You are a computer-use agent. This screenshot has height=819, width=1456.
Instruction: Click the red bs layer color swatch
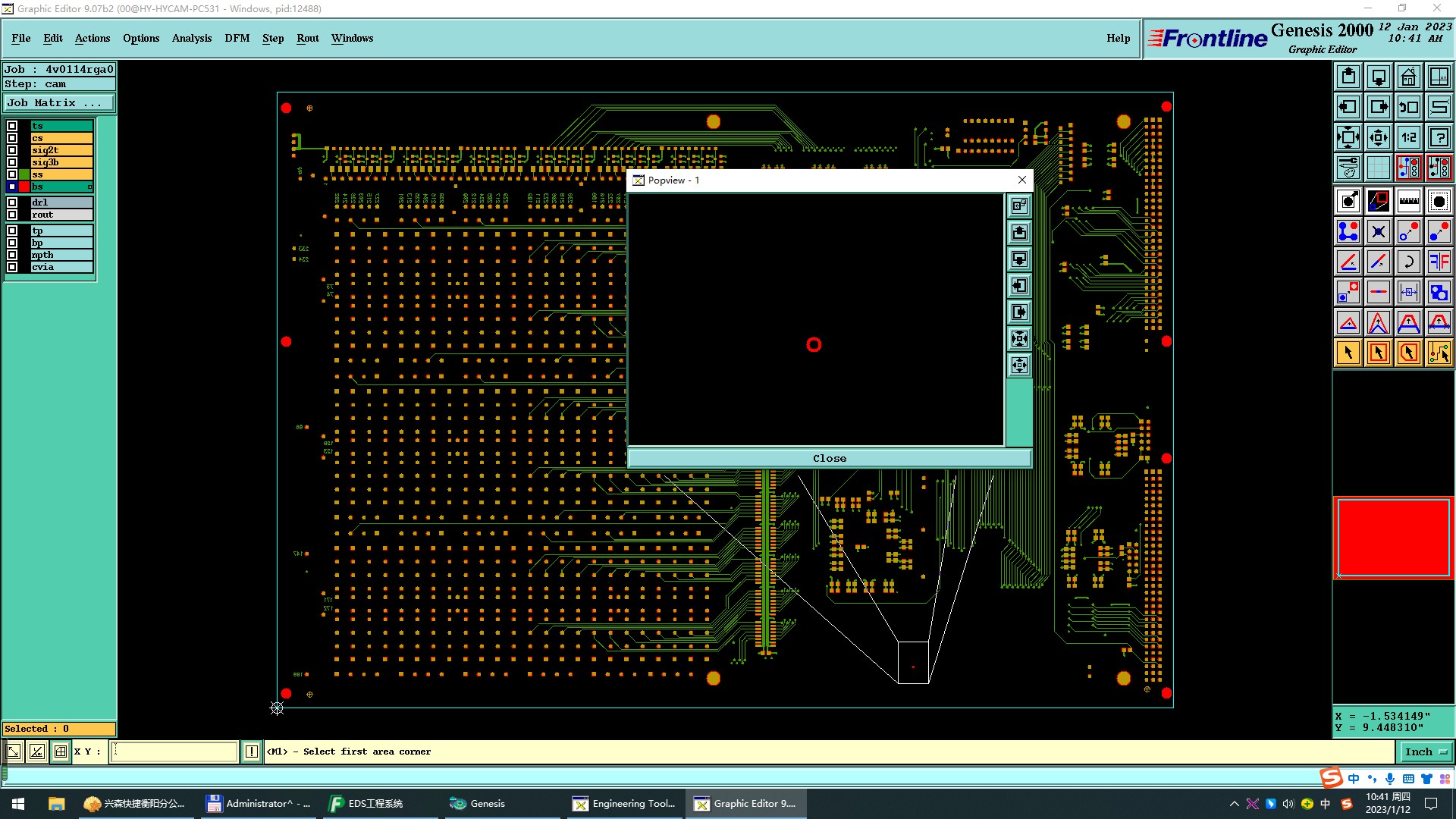point(24,187)
